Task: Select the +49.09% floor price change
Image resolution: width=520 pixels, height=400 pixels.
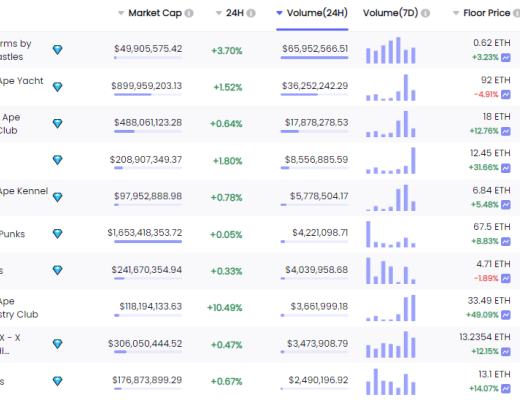Action: 482,315
